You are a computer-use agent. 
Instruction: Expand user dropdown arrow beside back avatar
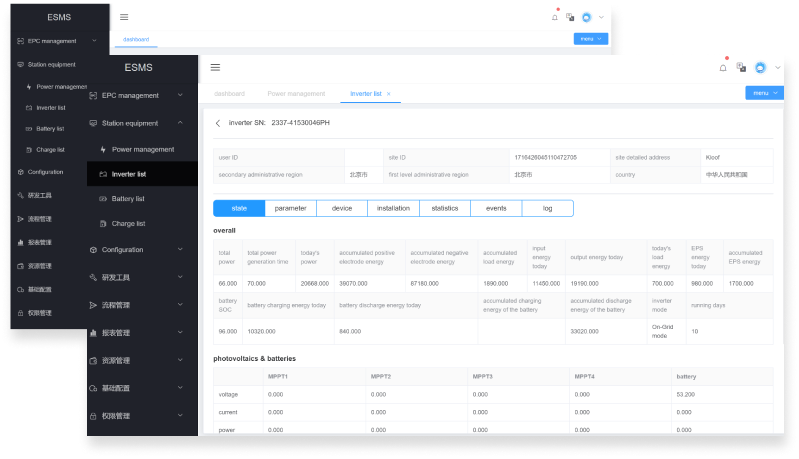601,17
